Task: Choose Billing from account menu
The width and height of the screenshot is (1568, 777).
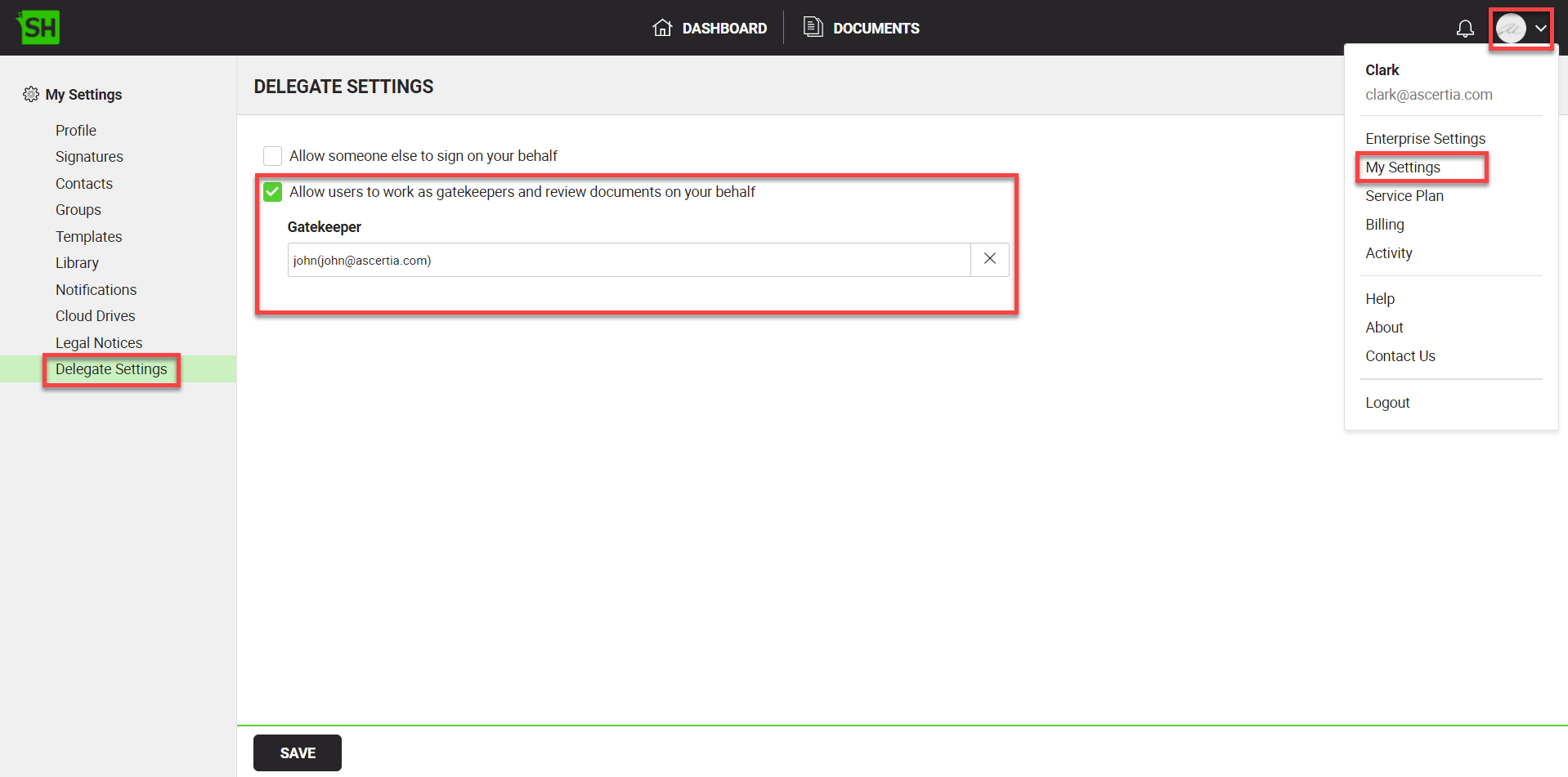Action: pos(1385,225)
